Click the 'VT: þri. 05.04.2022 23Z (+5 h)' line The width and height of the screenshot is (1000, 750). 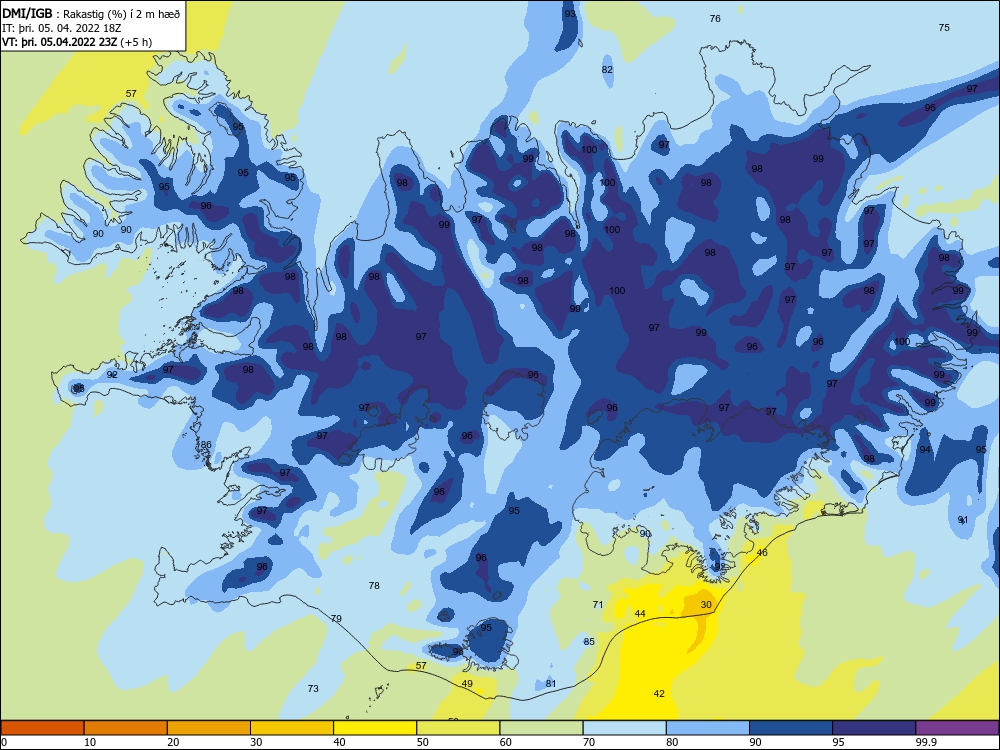click(77, 42)
